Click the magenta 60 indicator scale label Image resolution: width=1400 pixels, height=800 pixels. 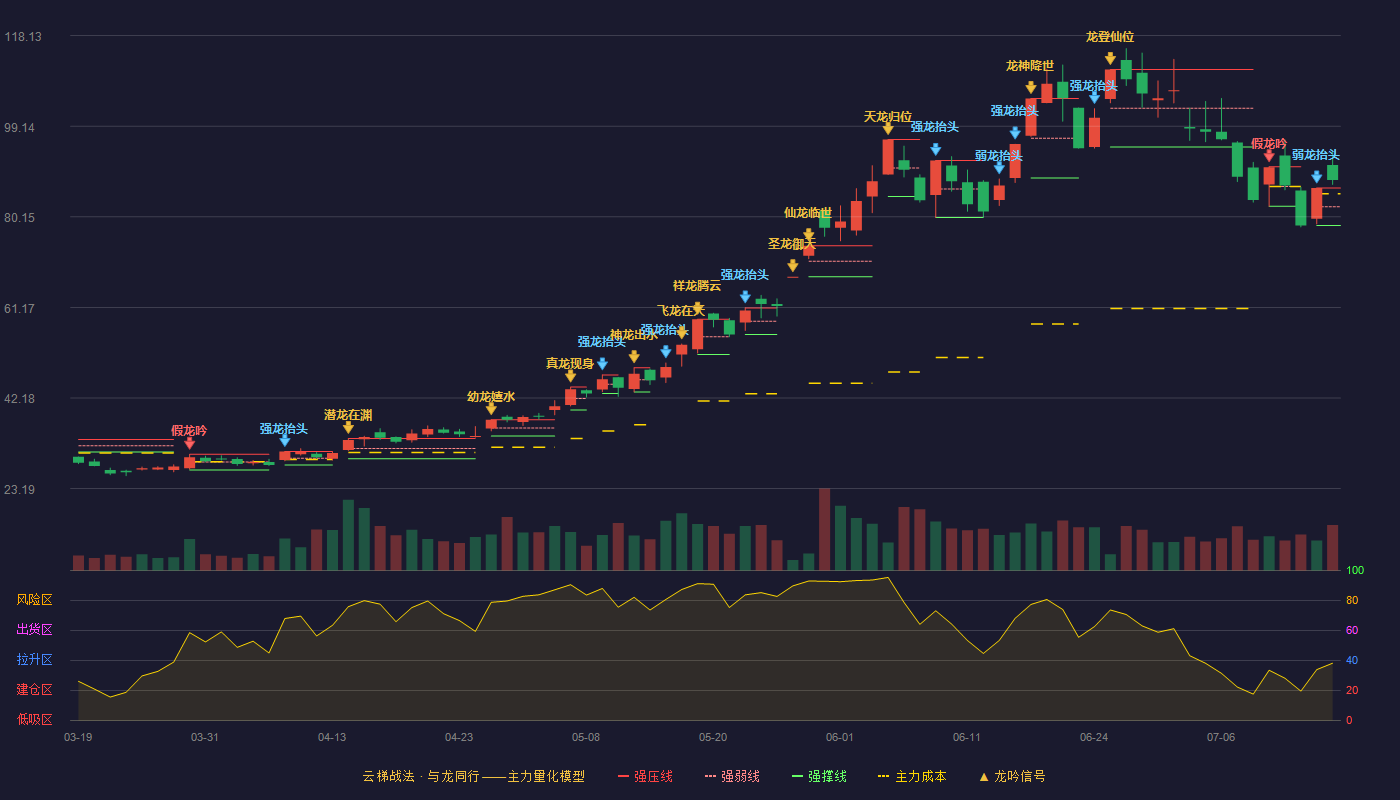point(1352,630)
